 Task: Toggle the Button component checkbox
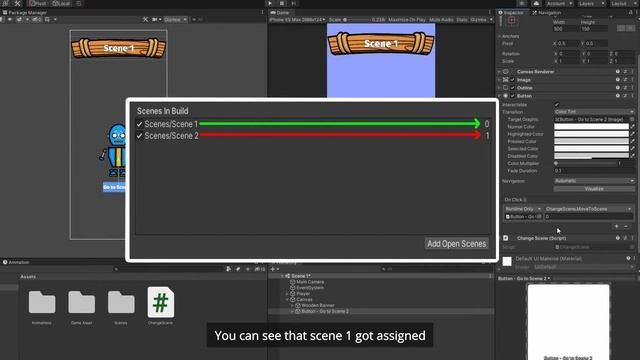coord(513,96)
